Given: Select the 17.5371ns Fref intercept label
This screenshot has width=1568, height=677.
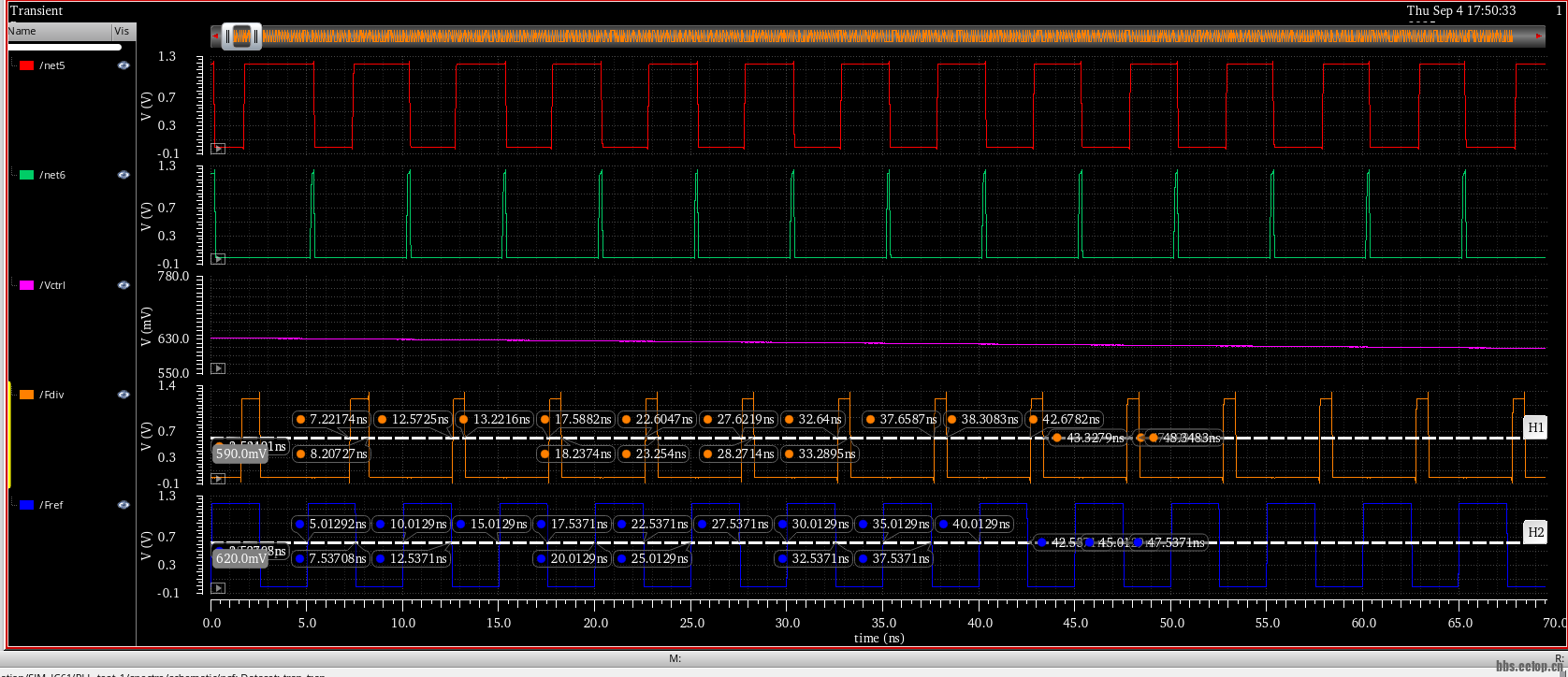Looking at the screenshot, I should click(572, 524).
